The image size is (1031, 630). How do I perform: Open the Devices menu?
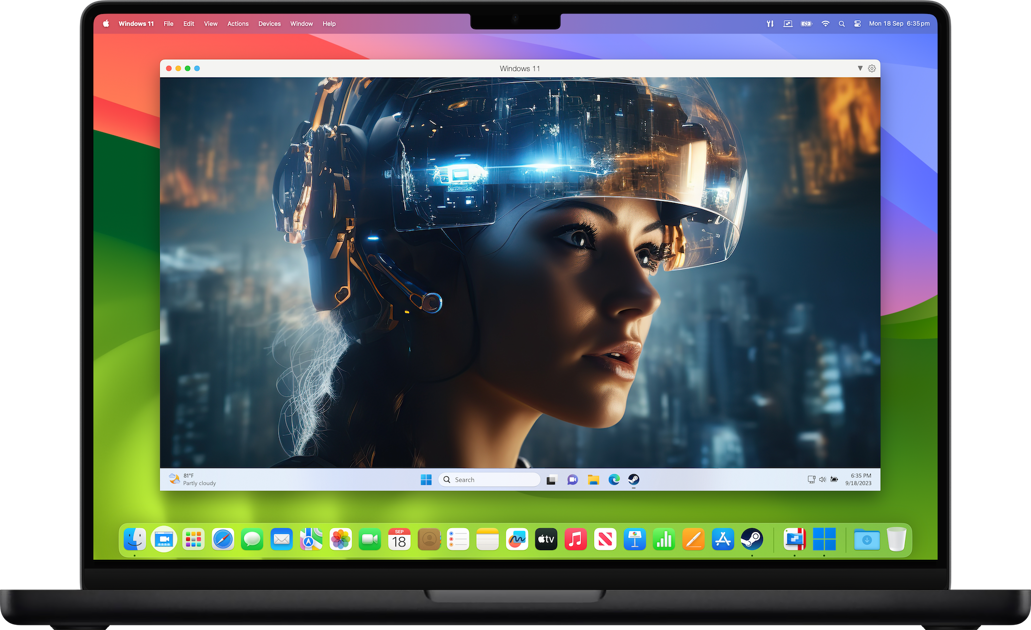click(x=269, y=23)
